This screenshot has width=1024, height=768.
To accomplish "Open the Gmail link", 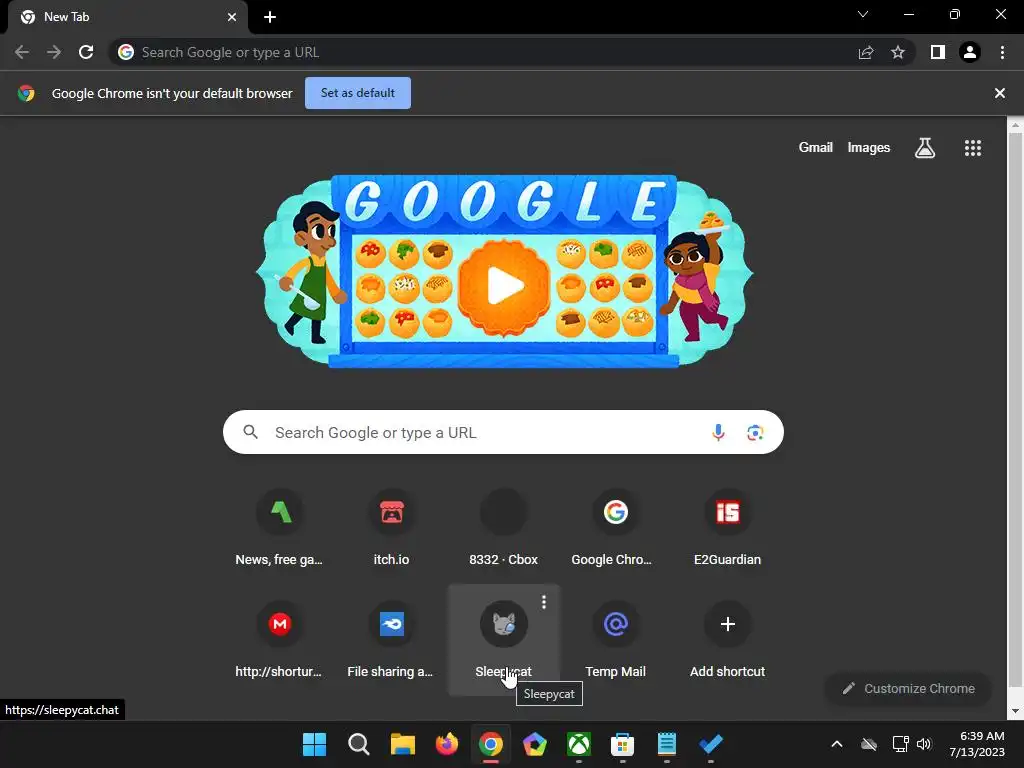I will 816,148.
